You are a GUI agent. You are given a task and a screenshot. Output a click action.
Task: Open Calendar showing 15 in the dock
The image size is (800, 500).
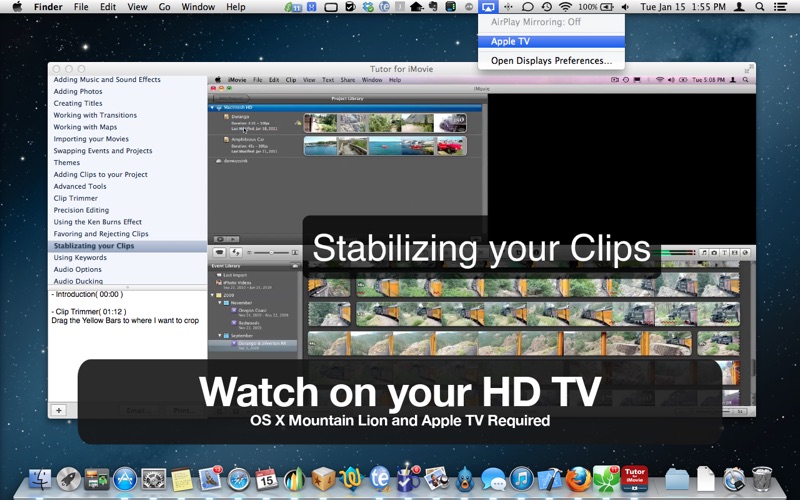[x=266, y=479]
